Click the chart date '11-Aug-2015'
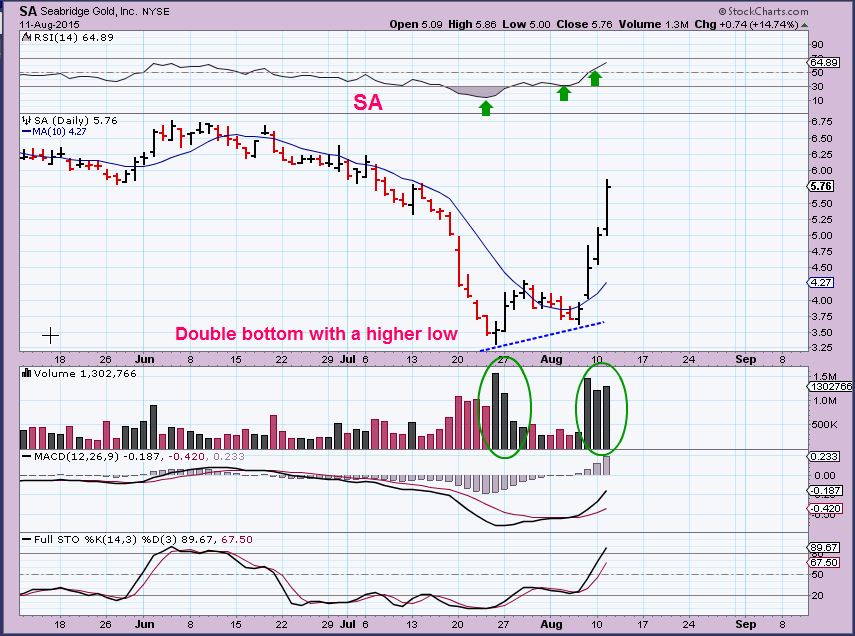Screen dimensions: 855x636 (x=50, y=25)
